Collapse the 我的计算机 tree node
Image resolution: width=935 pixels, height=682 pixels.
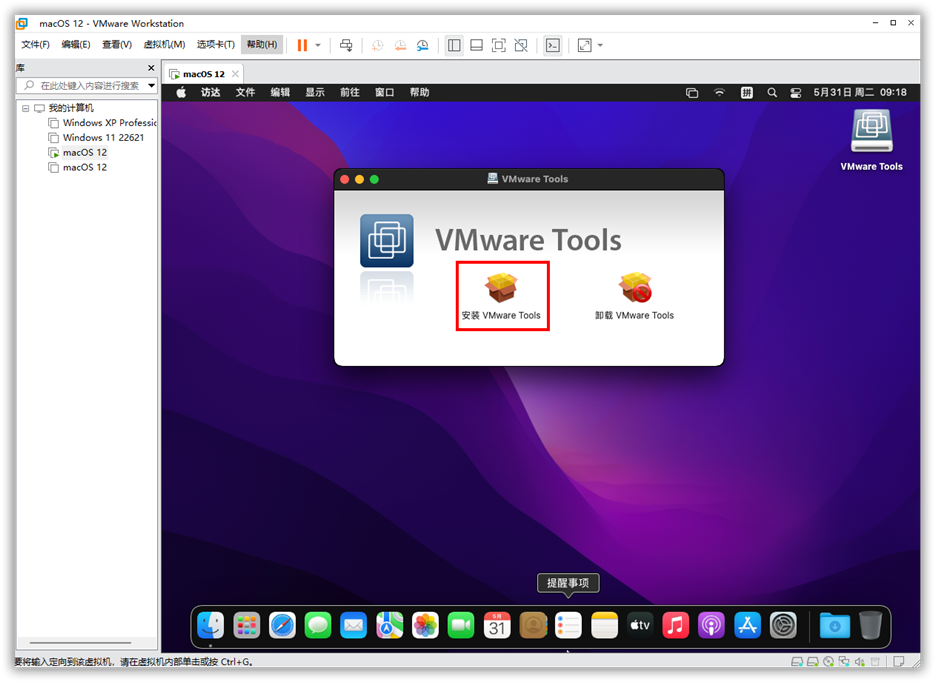pyautogui.click(x=26, y=108)
